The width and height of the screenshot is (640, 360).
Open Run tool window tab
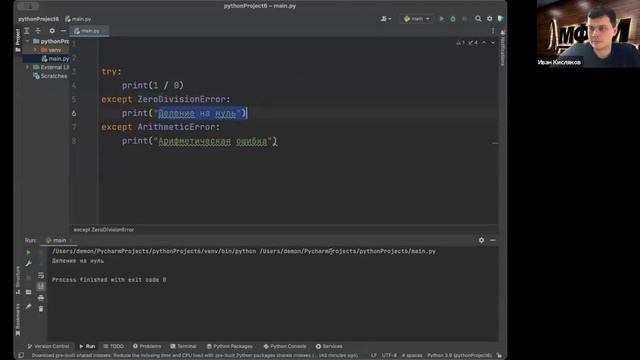pyautogui.click(x=87, y=346)
